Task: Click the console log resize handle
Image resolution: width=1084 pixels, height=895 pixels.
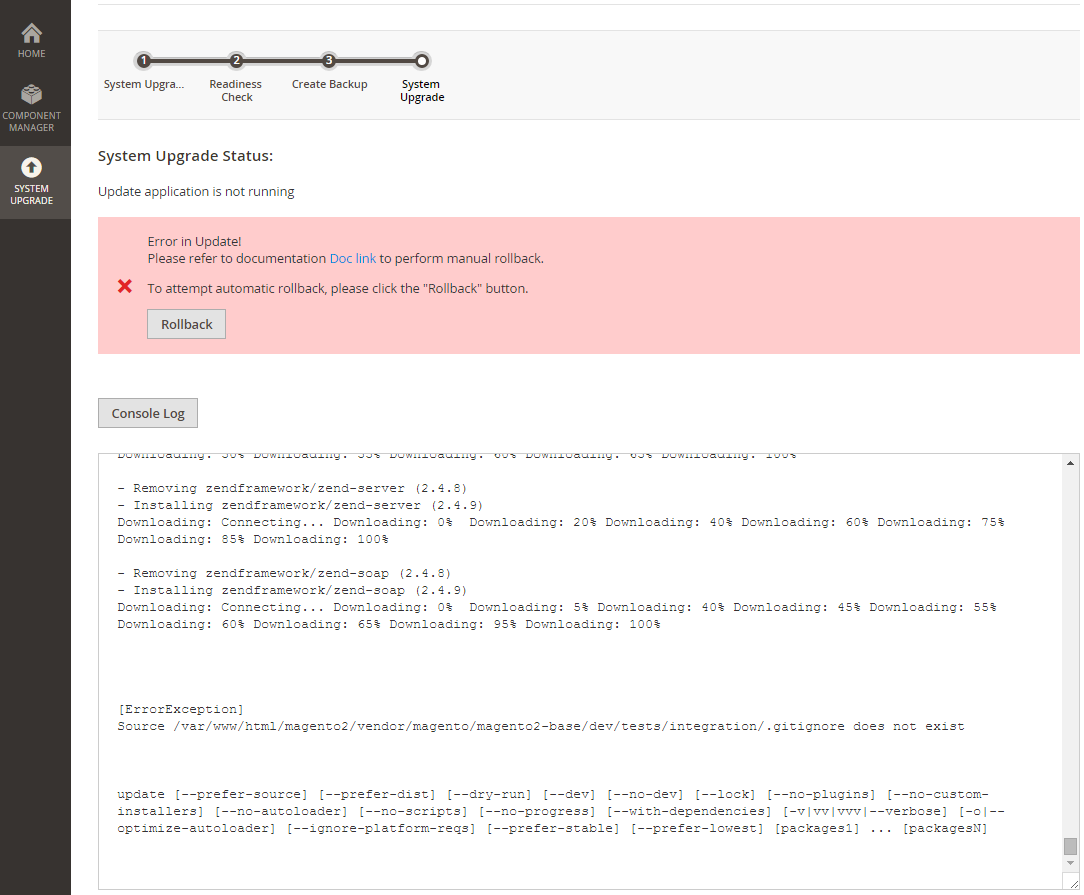Action: (1073, 883)
